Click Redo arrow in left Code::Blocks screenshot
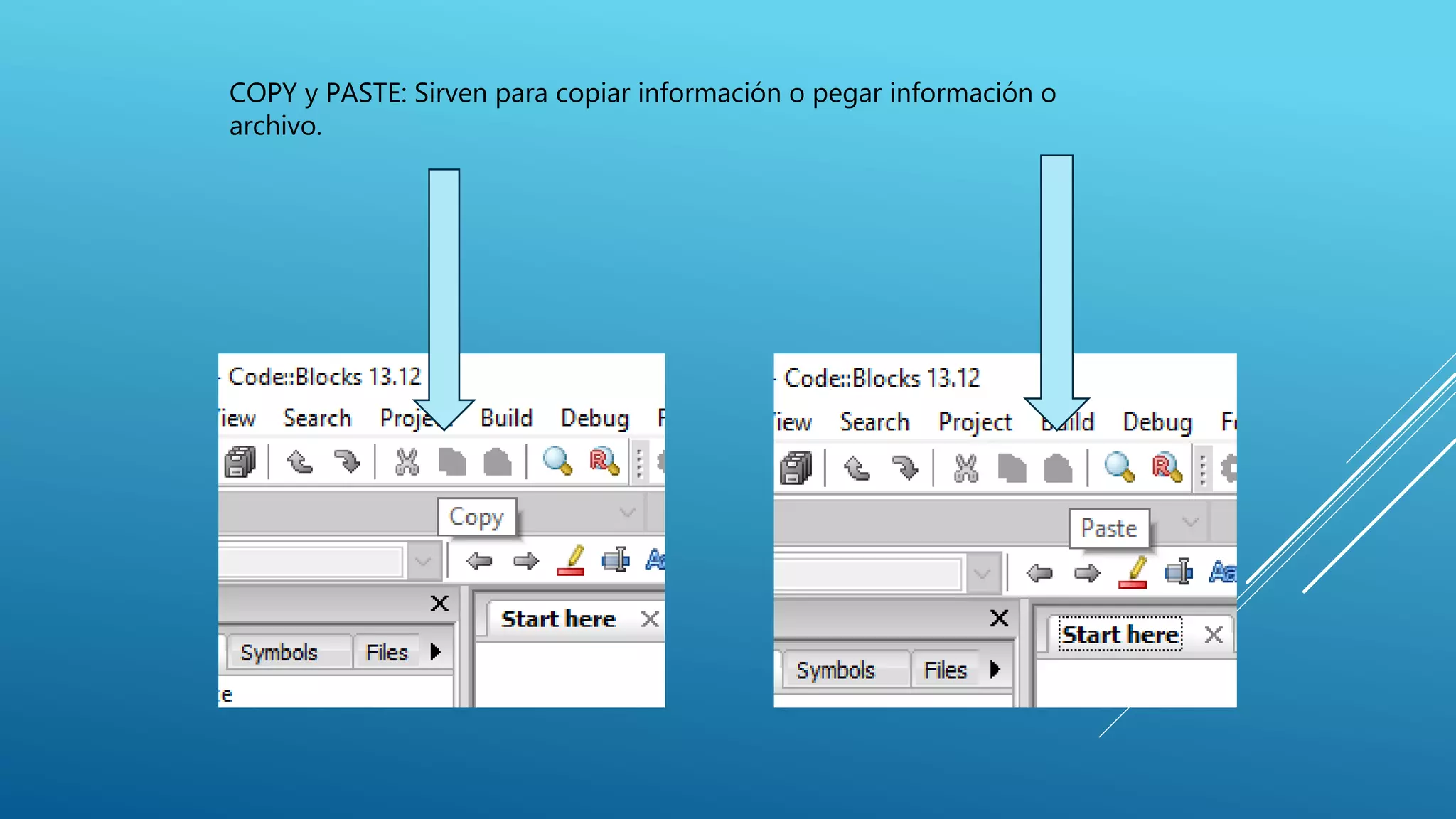1456x819 pixels. 347,462
